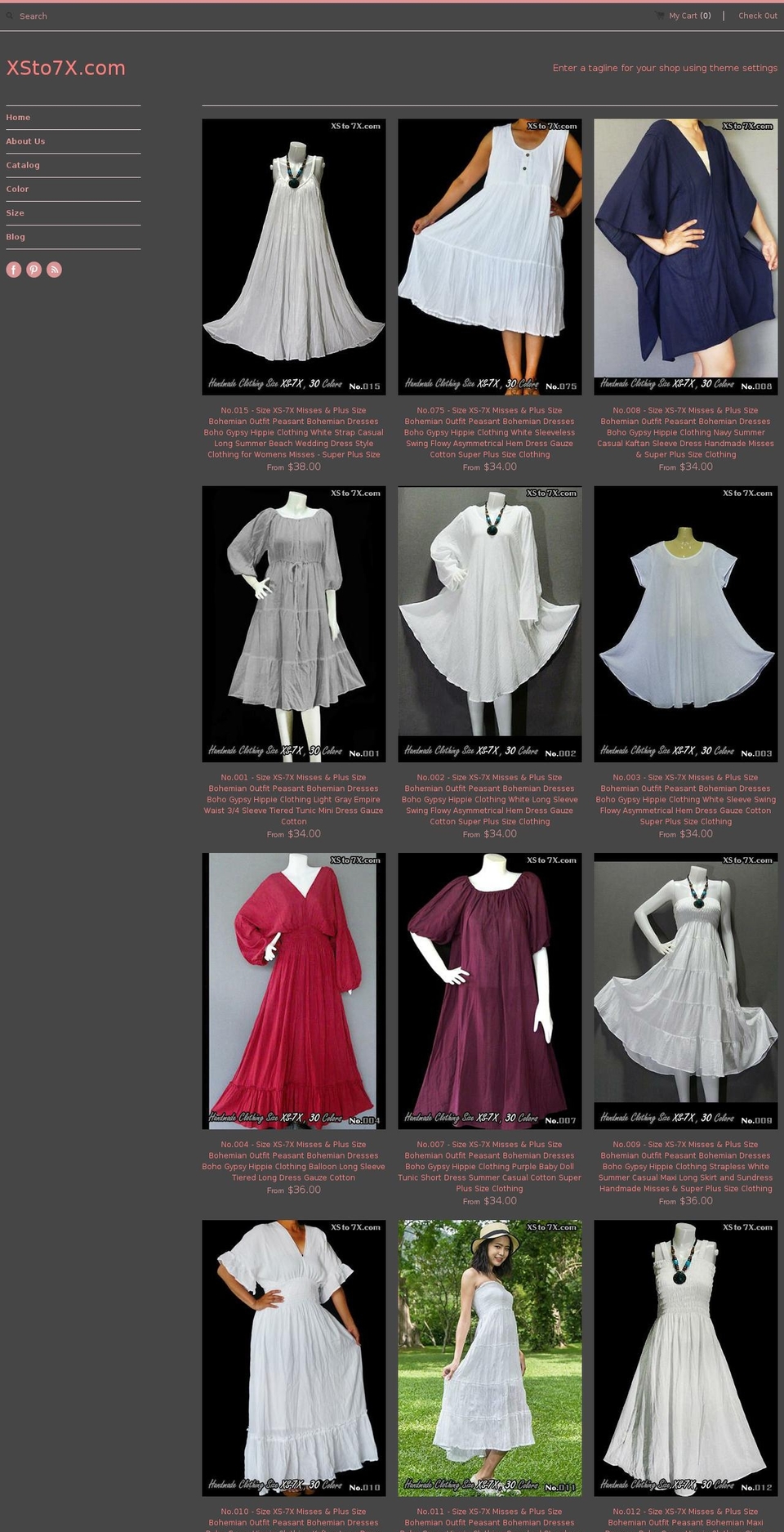Viewport: 784px width, 1532px height.
Task: View the No.001 light gray dress photo
Action: point(294,624)
